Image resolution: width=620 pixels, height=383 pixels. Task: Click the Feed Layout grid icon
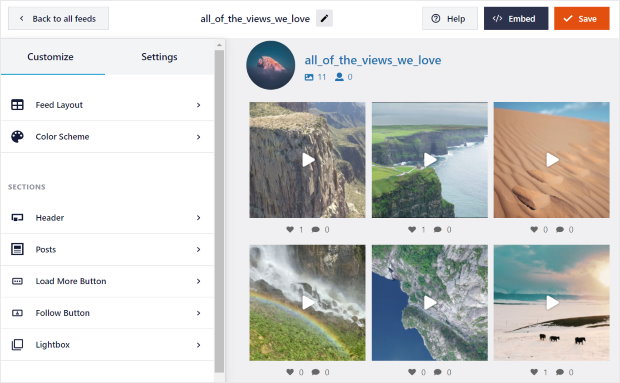click(17, 105)
